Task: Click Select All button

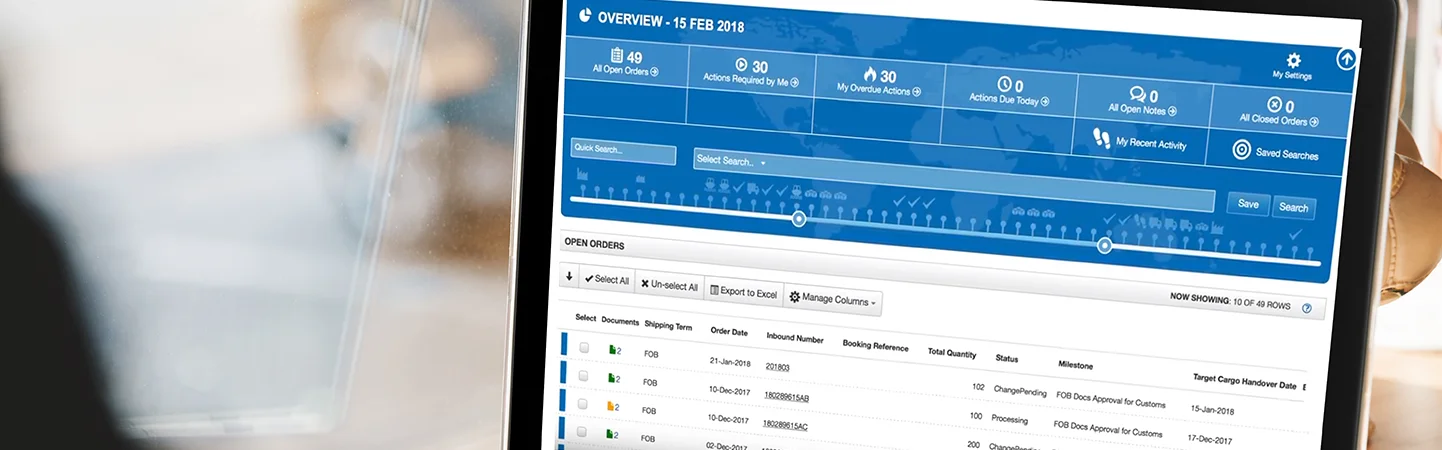Action: click(x=606, y=280)
